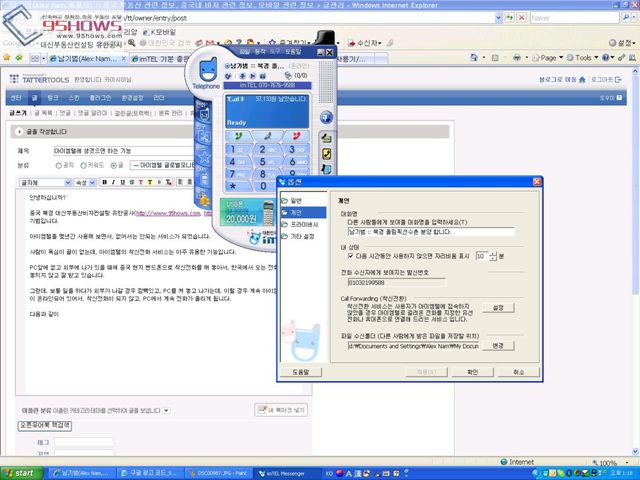Open the category dropdown beside the radio buttons
This screenshot has height=480, width=640.
162,165
